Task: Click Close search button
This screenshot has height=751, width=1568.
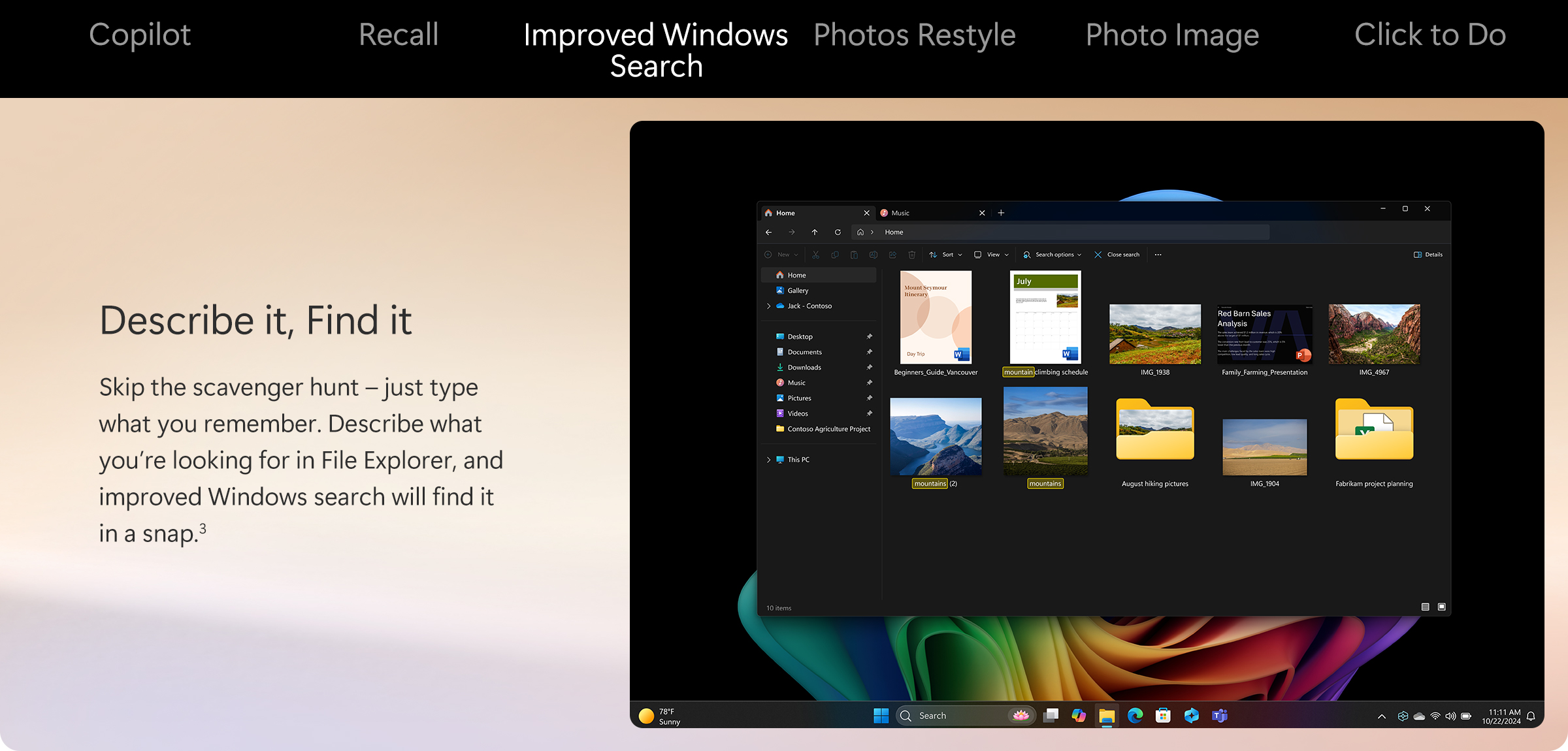Action: pyautogui.click(x=1117, y=255)
